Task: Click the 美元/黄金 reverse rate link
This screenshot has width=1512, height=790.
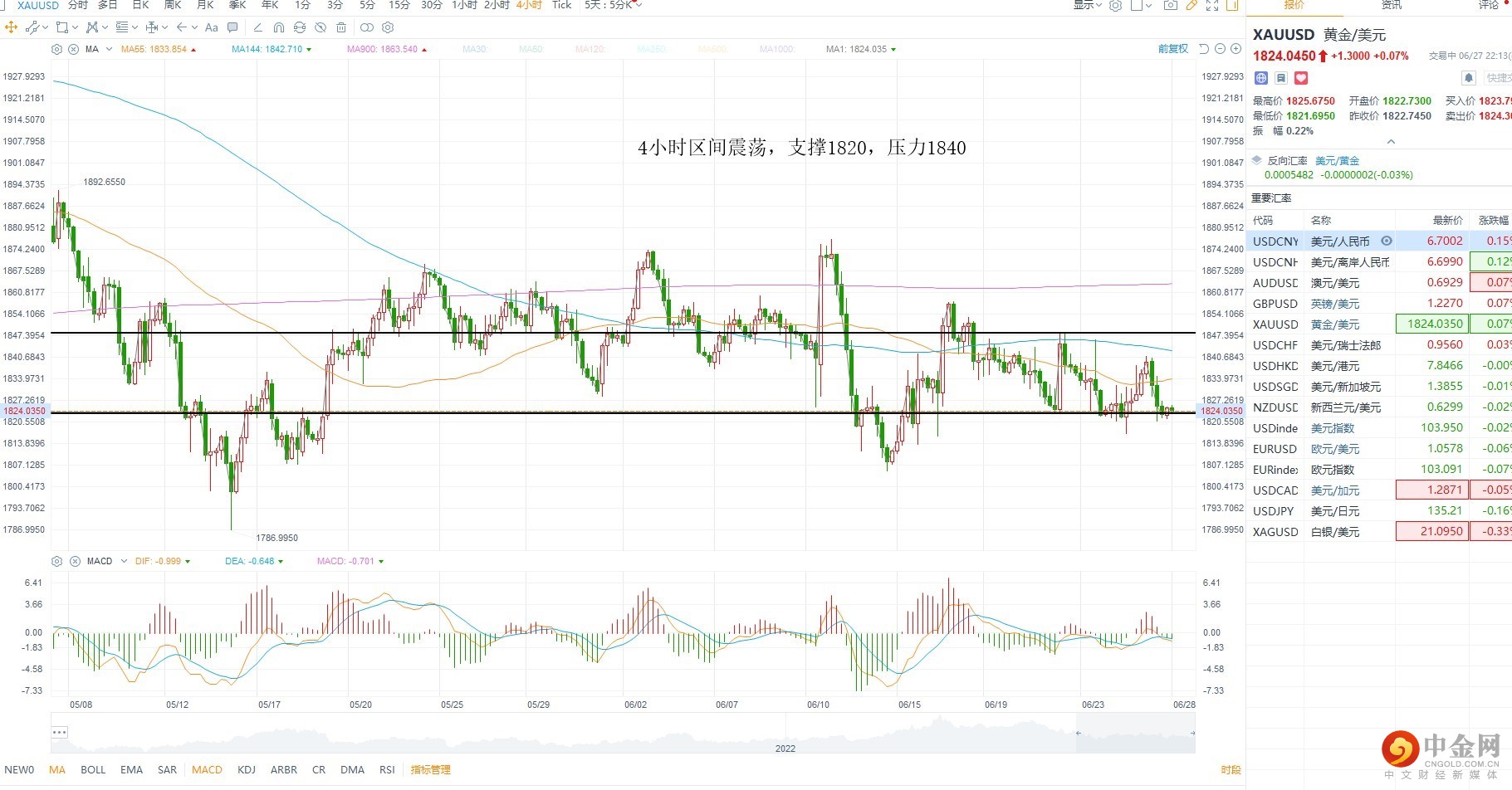Action: point(1337,161)
